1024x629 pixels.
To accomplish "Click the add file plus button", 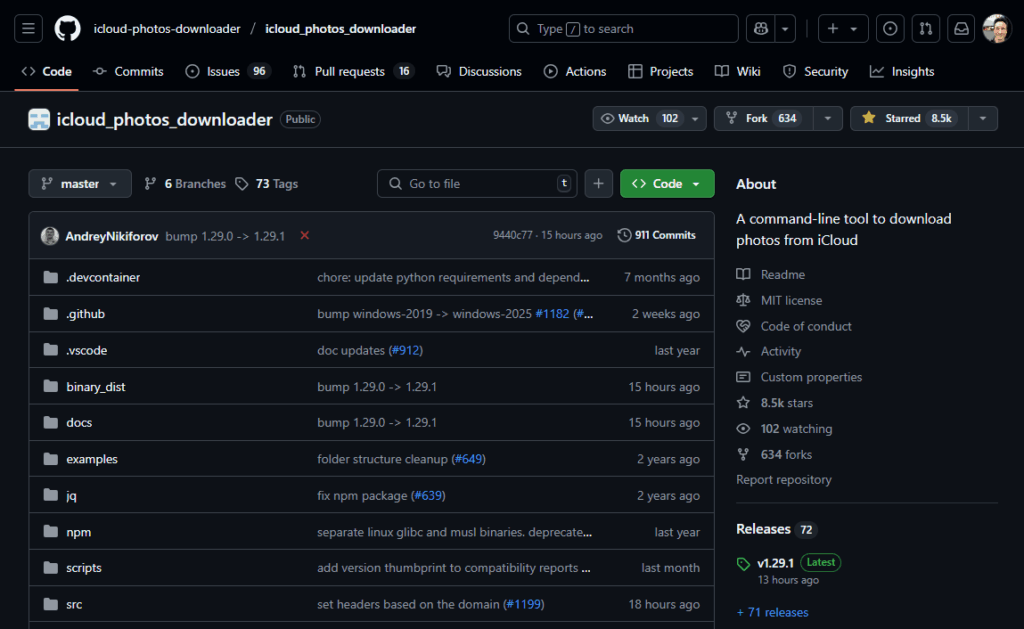I will click(x=598, y=184).
